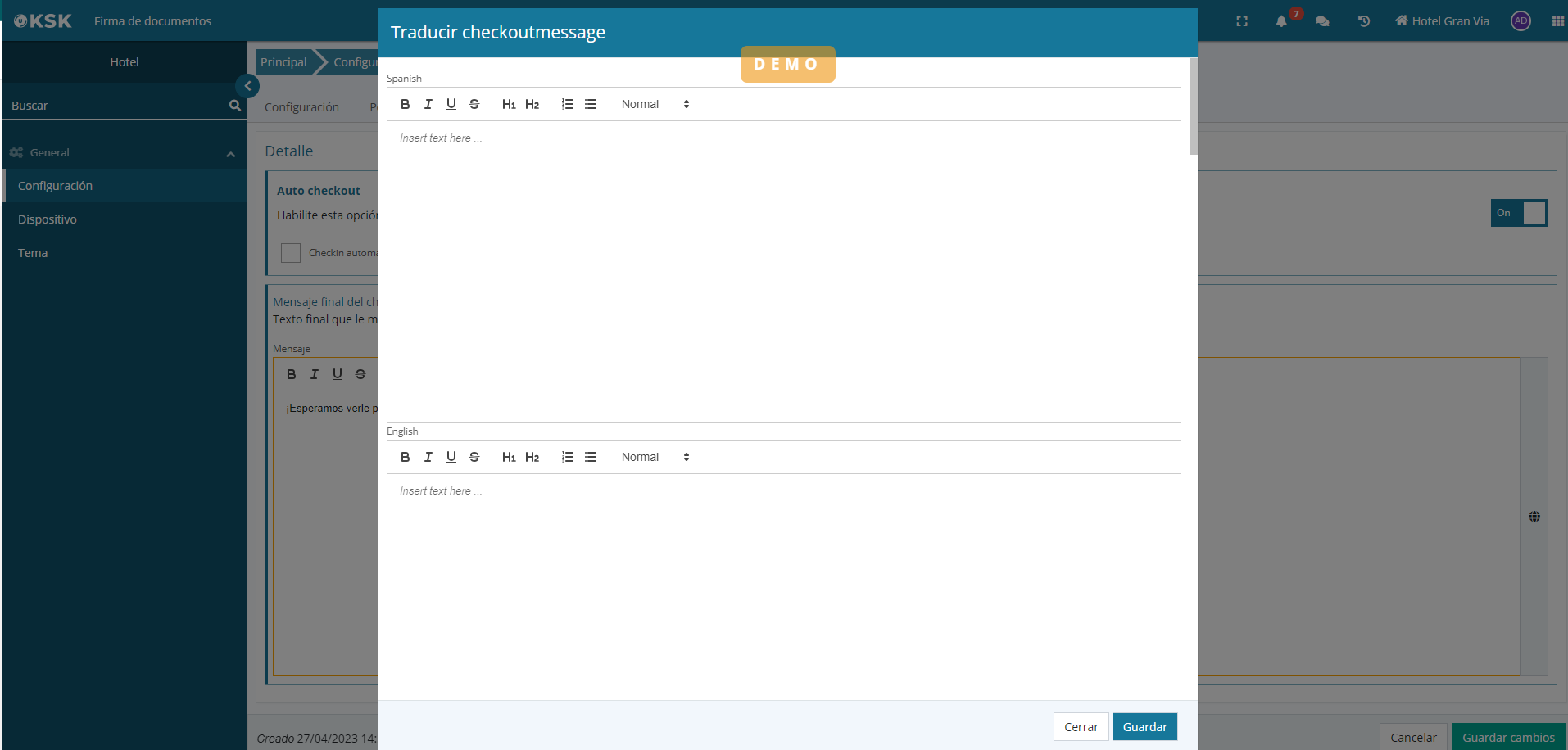Open the globe translate icon
This screenshot has height=750, width=1568.
click(x=1534, y=517)
